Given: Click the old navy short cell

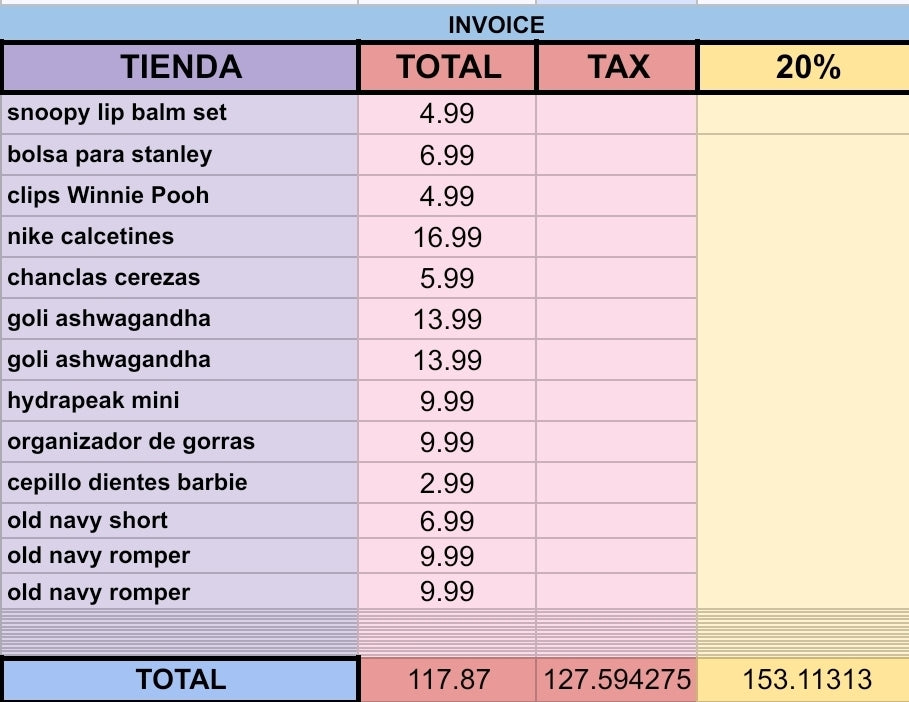Looking at the screenshot, I should pos(180,520).
